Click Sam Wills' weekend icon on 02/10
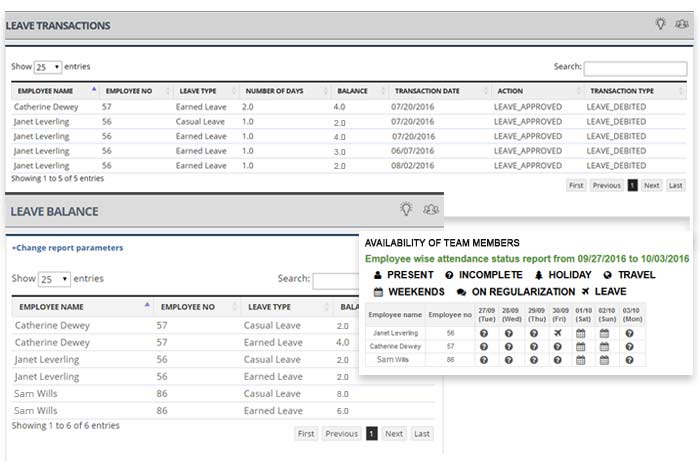700x462 pixels. [x=604, y=360]
